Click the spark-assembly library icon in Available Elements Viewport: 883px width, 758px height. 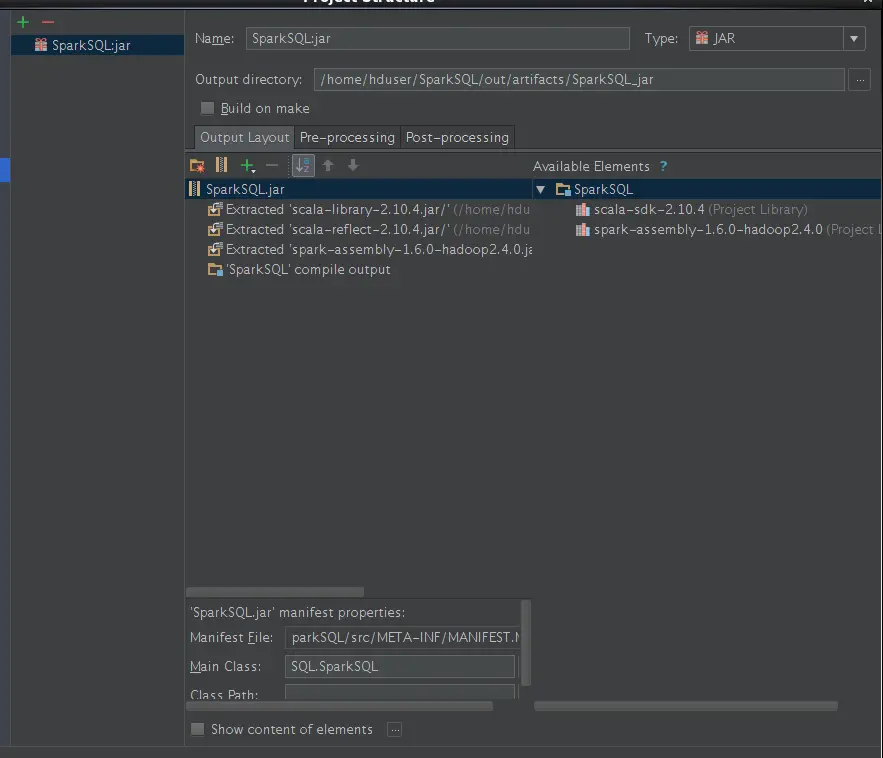click(x=582, y=230)
